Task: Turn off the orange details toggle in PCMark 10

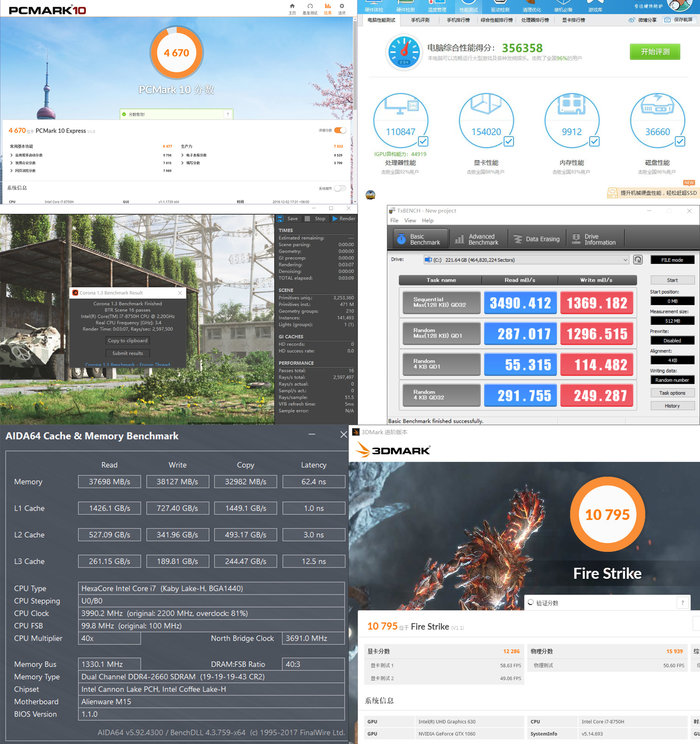Action: click(340, 130)
